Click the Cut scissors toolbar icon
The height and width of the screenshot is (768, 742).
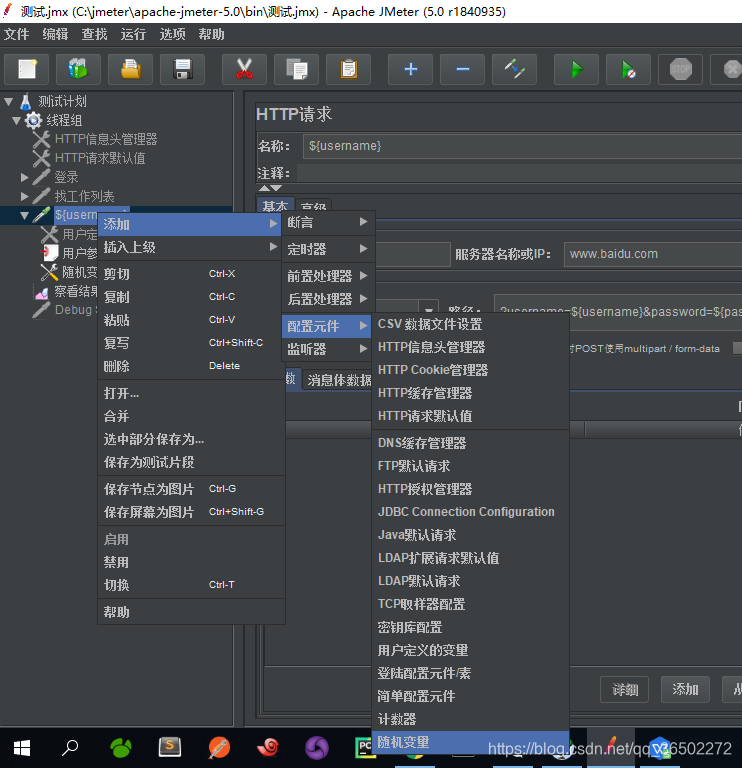click(x=244, y=69)
